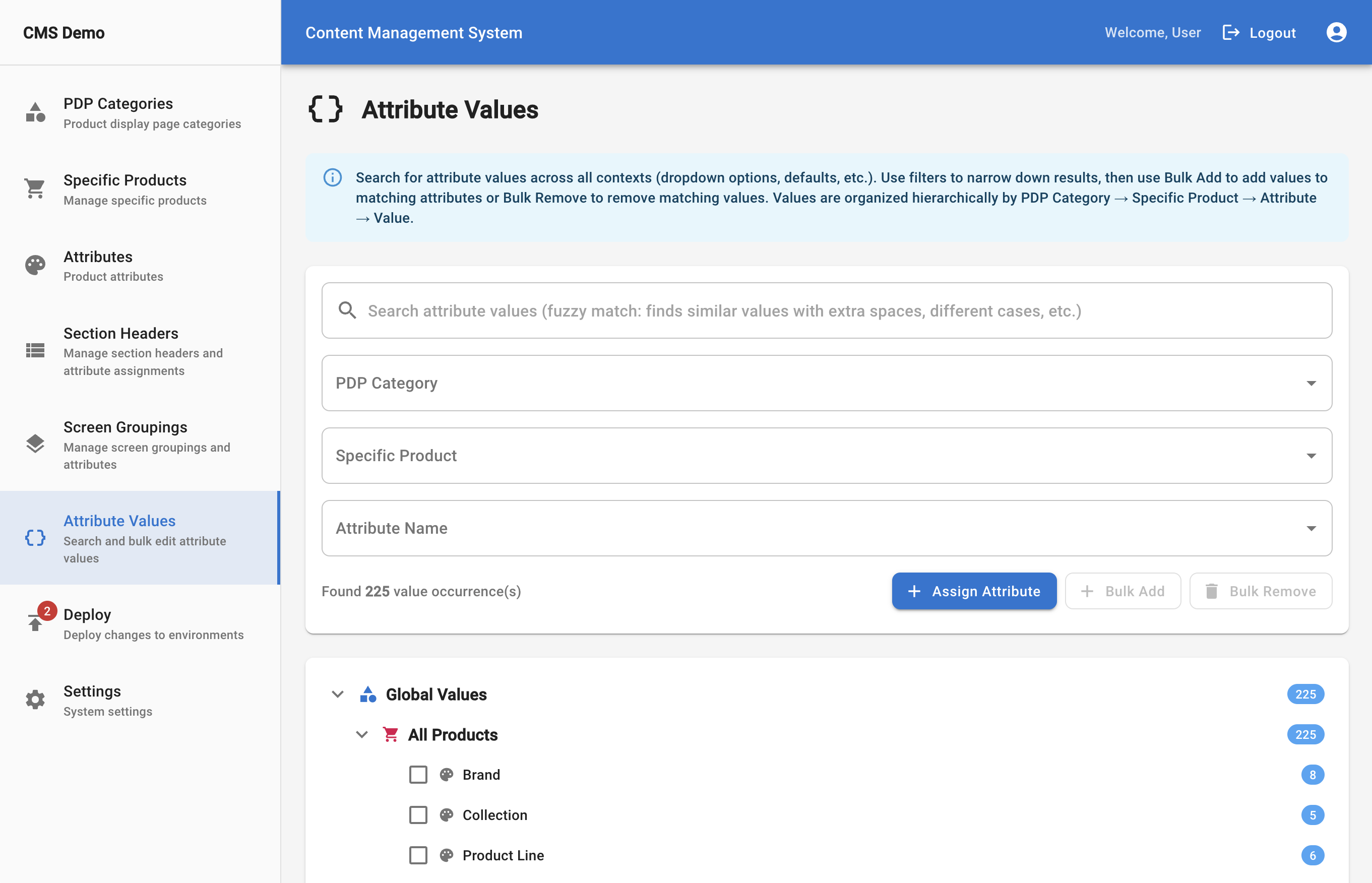Click the Assign Attribute button
This screenshot has width=1372, height=883.
tap(974, 591)
